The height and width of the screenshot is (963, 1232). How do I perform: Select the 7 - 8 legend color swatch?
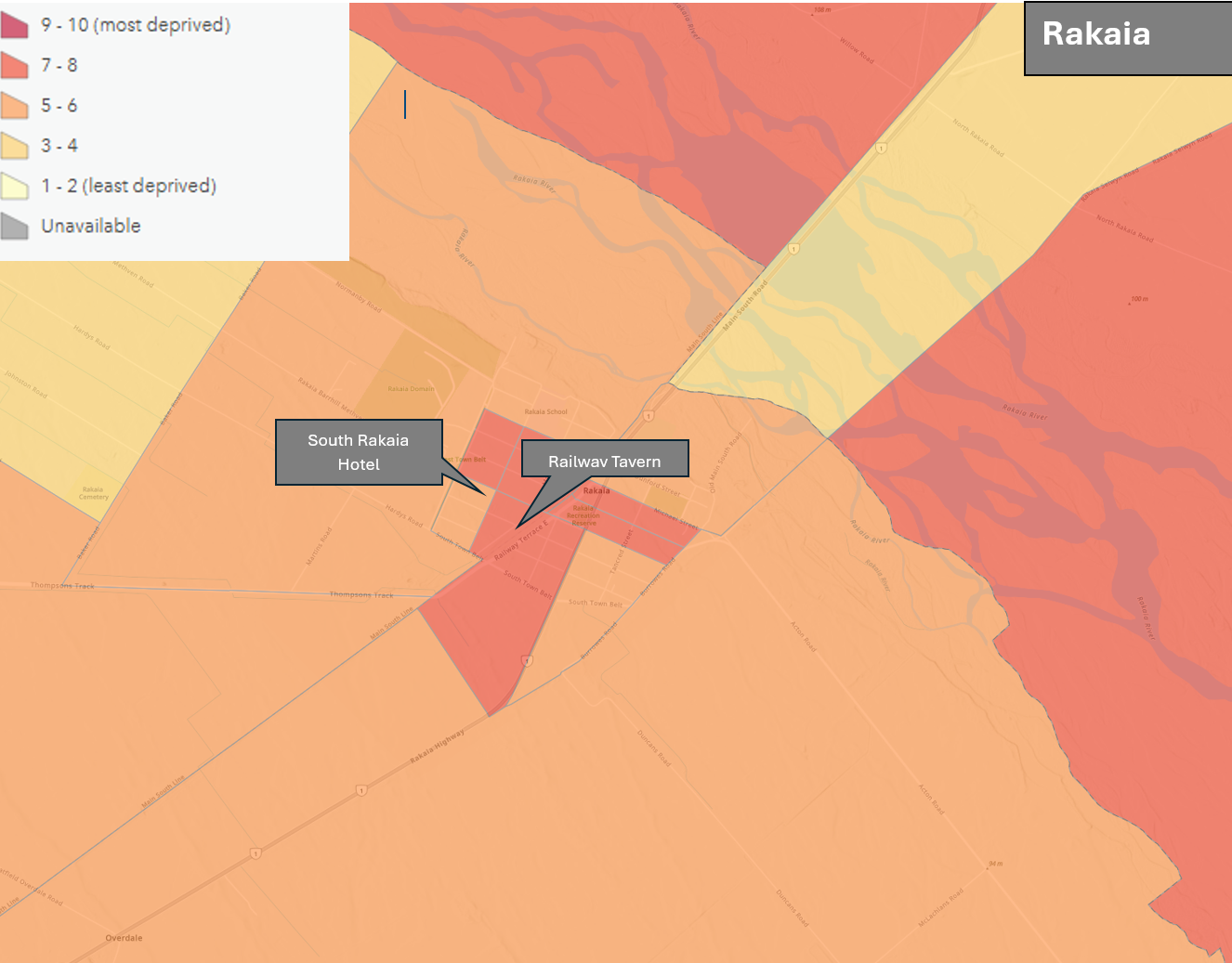(15, 65)
